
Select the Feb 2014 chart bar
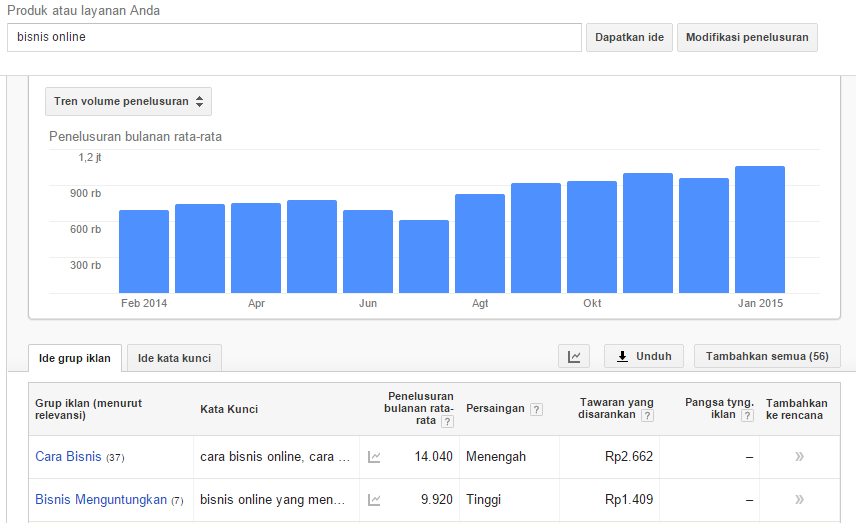pyautogui.click(x=144, y=252)
